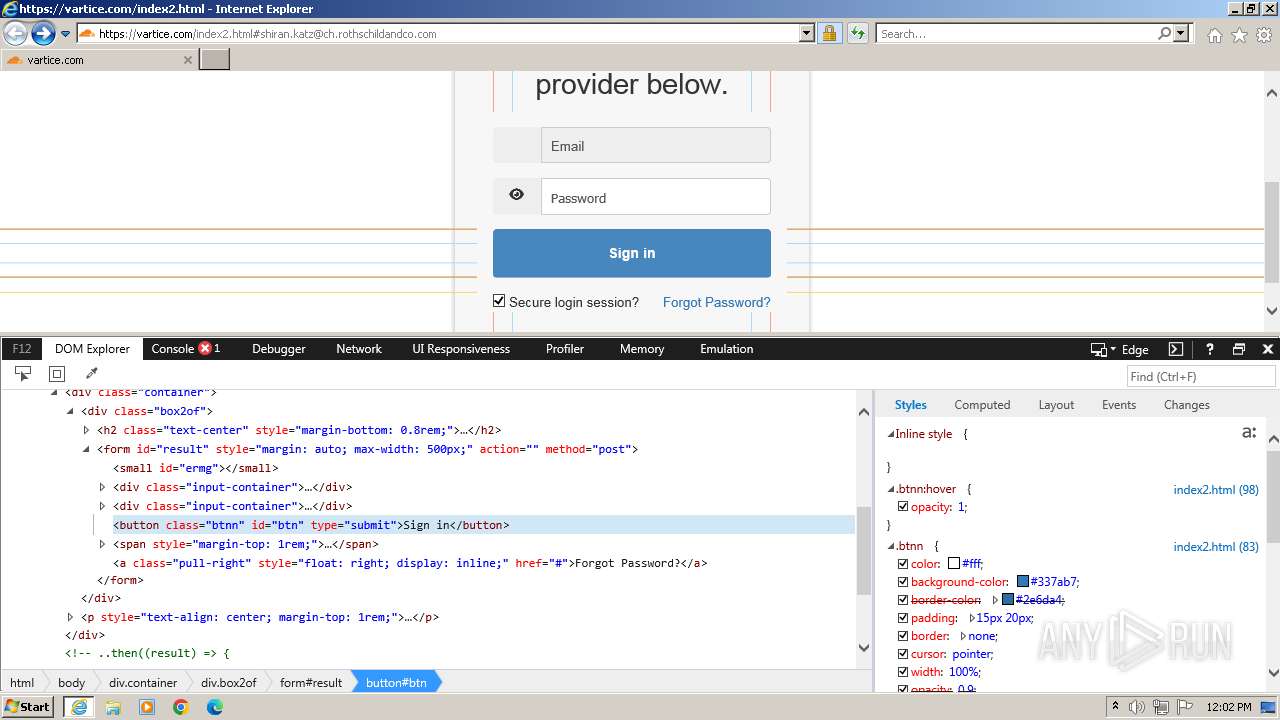Expand the h2 text-center node
Image resolution: width=1280 pixels, height=720 pixels.
click(87, 430)
